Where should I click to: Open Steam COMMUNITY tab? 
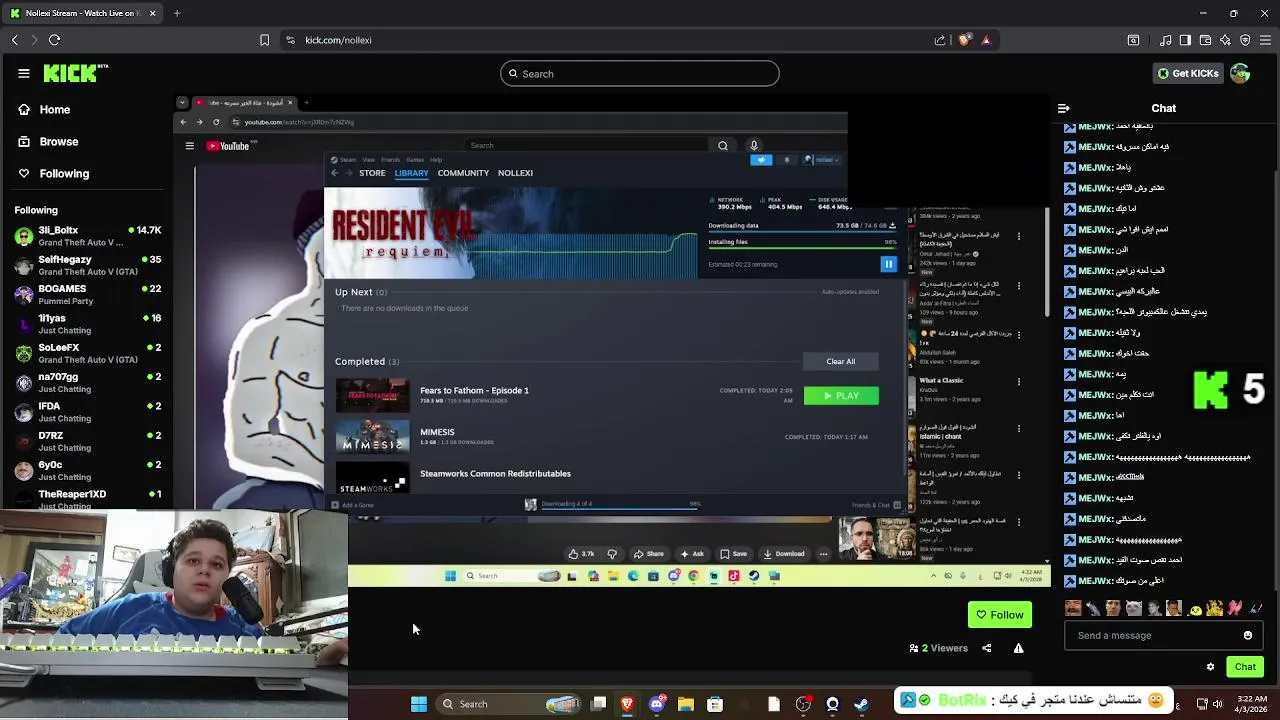[463, 173]
